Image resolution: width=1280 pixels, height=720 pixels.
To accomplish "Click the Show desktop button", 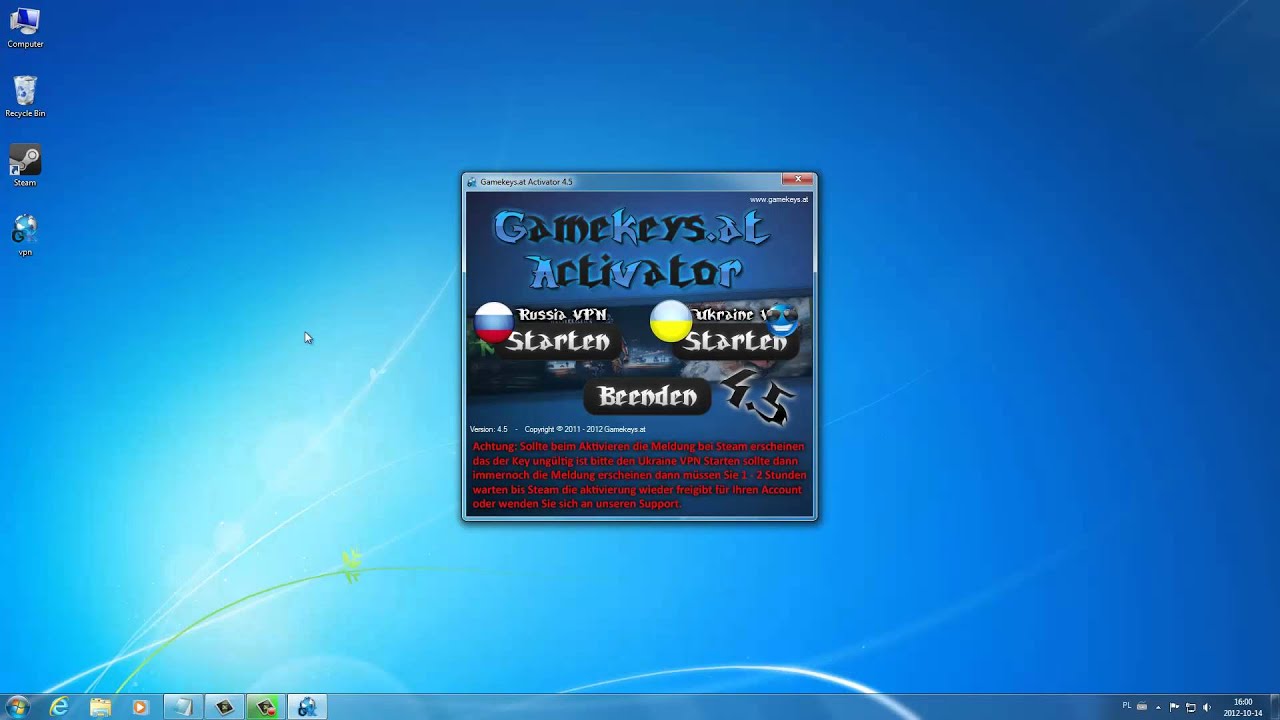I will coord(1273,707).
